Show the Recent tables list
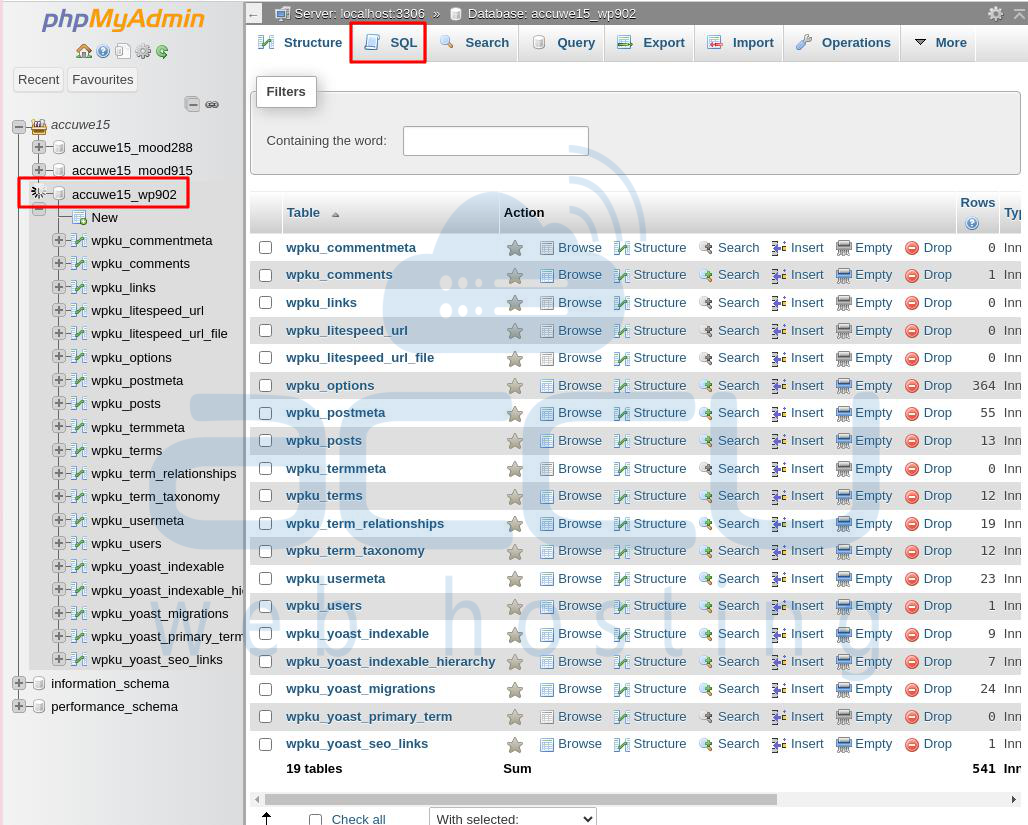Image resolution: width=1028 pixels, height=825 pixels. 39,79
